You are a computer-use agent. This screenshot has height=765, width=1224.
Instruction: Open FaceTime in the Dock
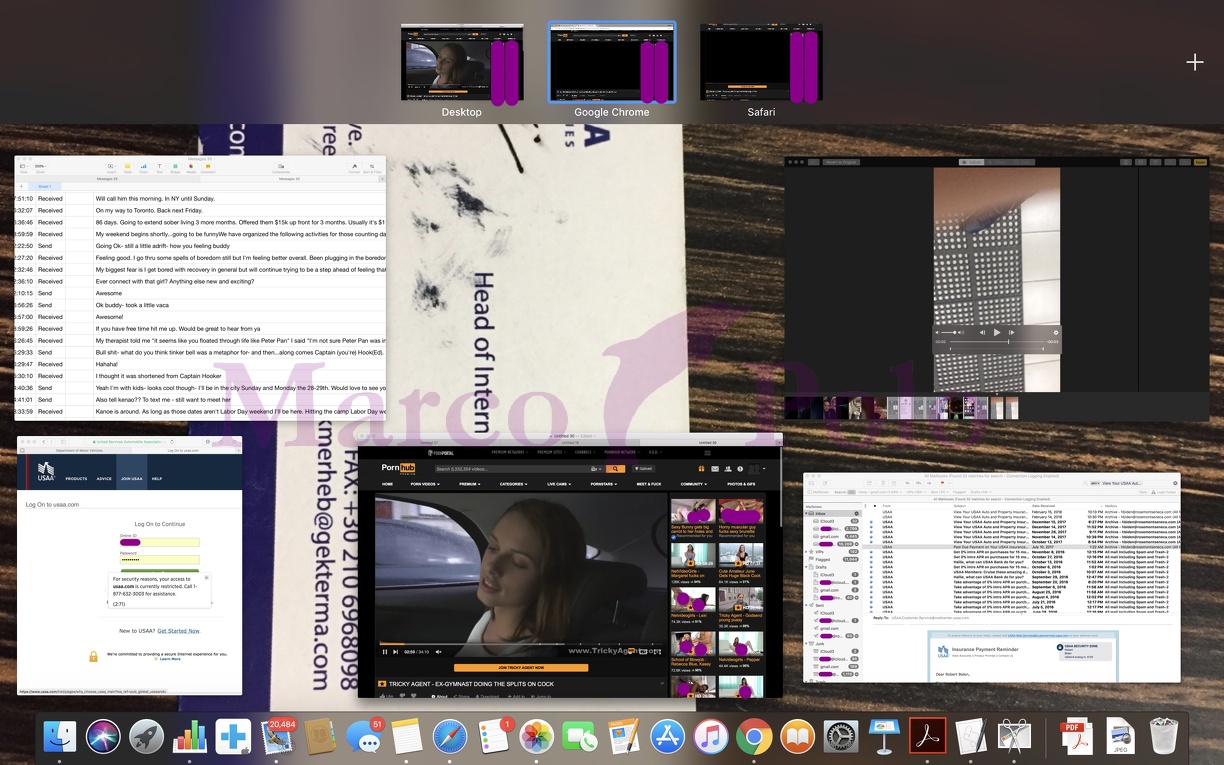pos(580,738)
